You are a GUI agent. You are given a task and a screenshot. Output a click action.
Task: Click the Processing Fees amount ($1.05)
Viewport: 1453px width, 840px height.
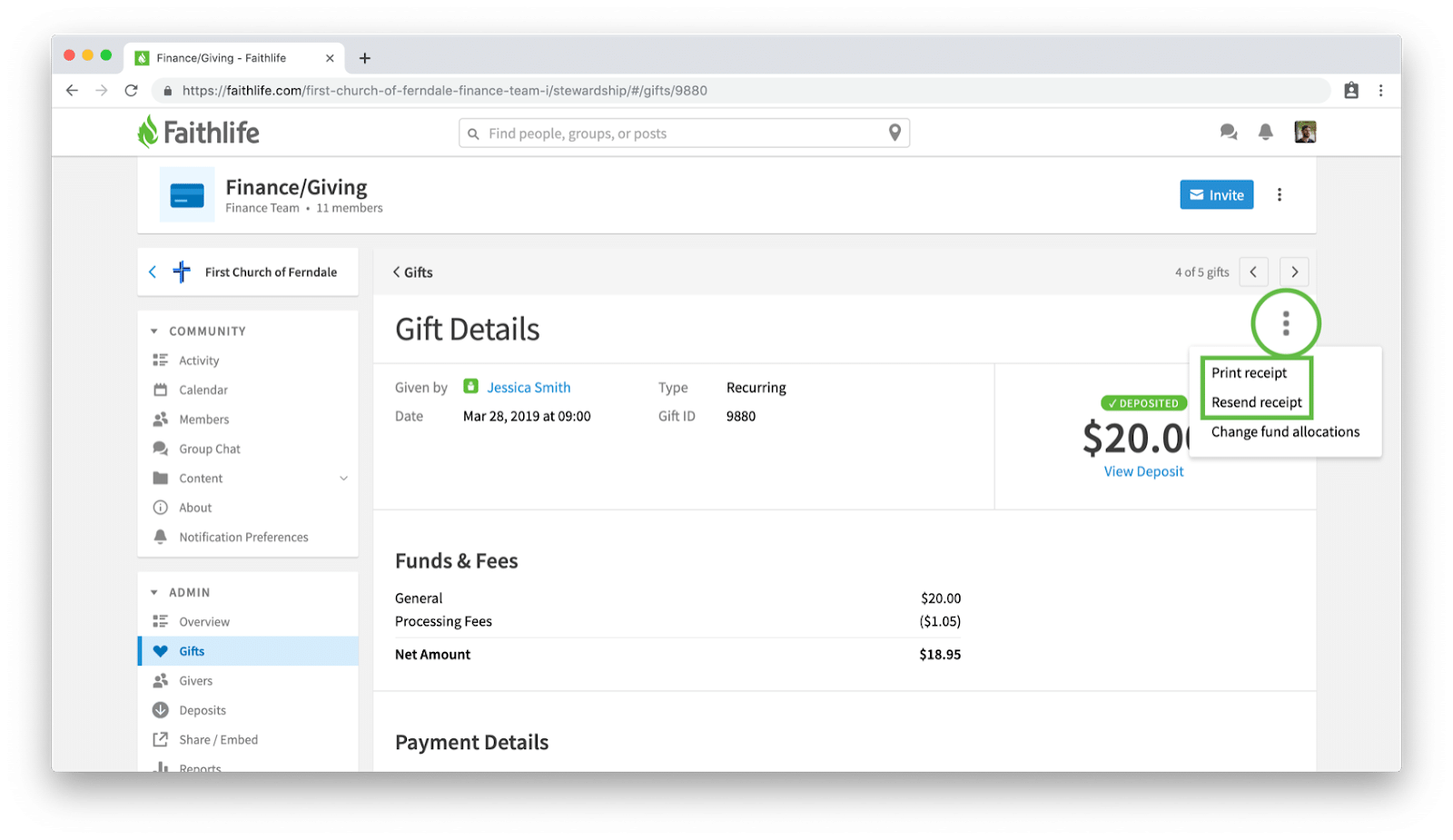point(940,621)
